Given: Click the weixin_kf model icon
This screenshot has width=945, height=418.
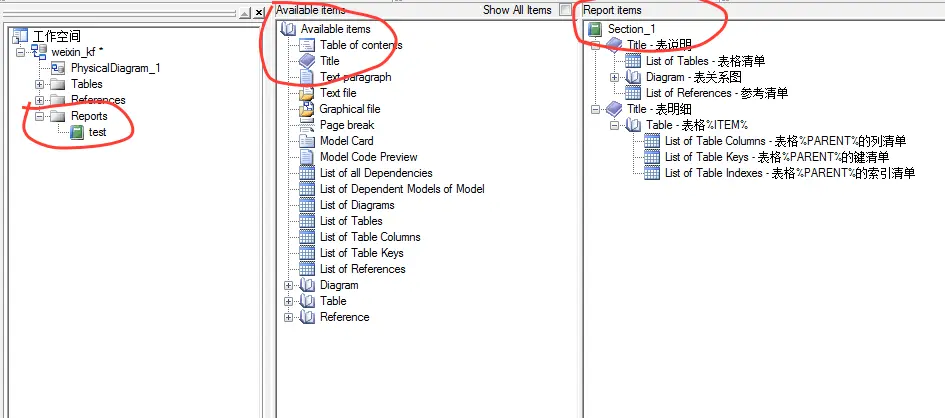Looking at the screenshot, I should (x=39, y=52).
